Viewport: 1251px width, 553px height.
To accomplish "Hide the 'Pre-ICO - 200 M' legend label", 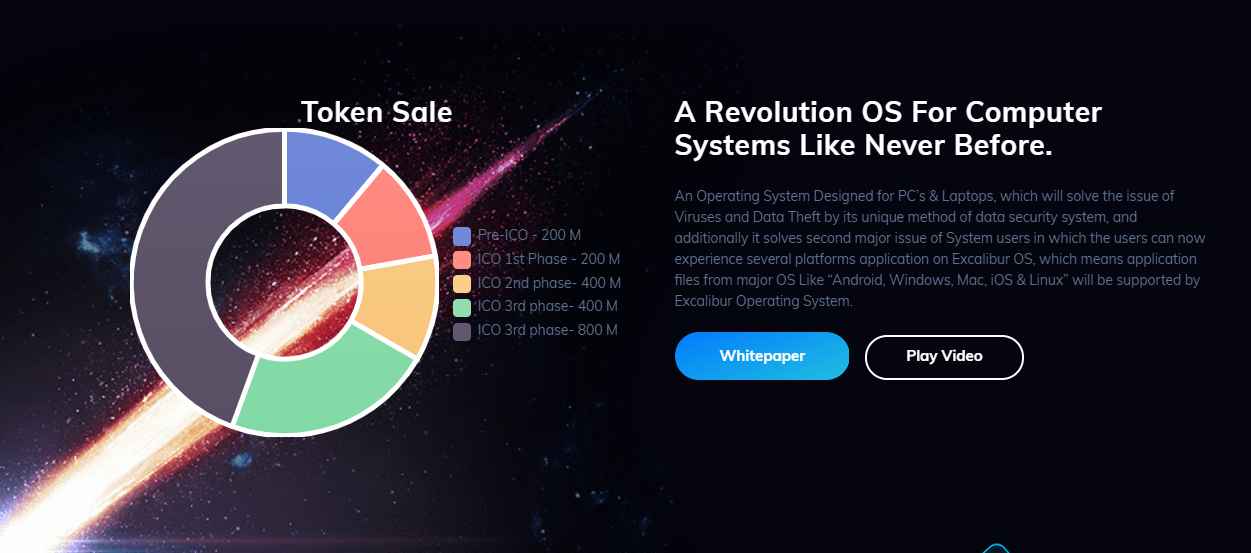I will click(529, 236).
